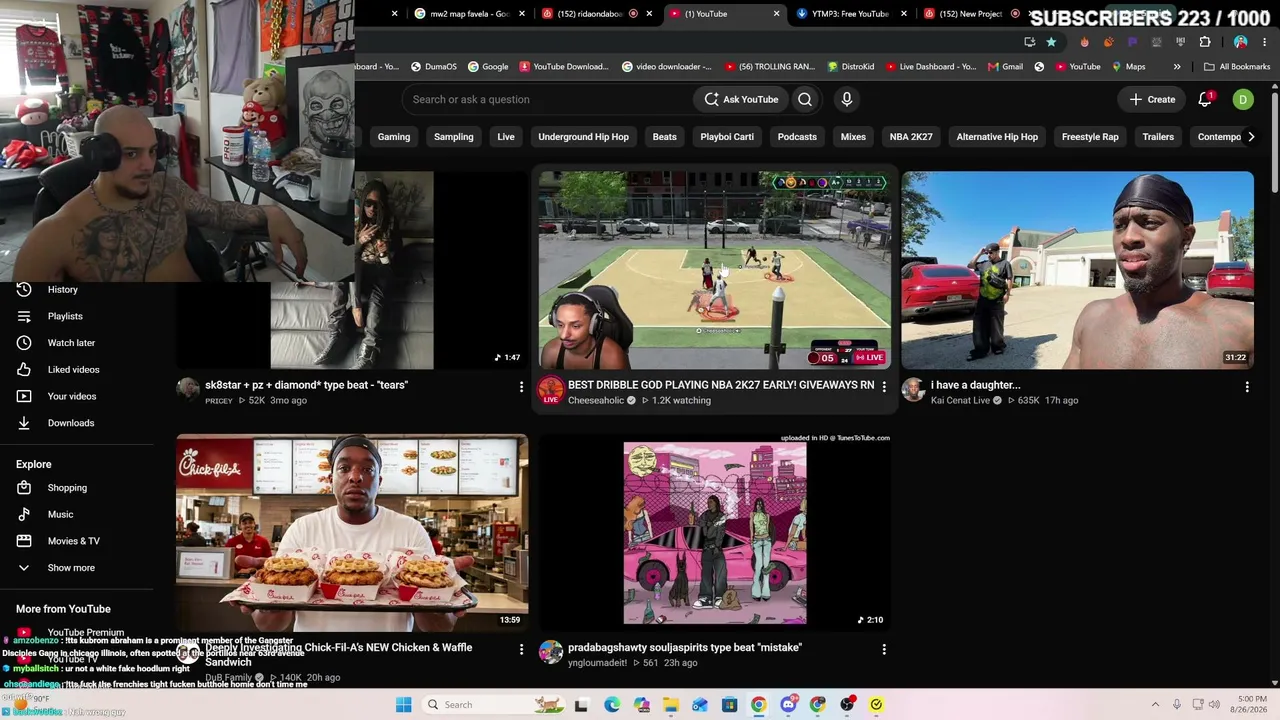Select the Mixes filter chip
This screenshot has width=1280, height=720.
point(853,137)
